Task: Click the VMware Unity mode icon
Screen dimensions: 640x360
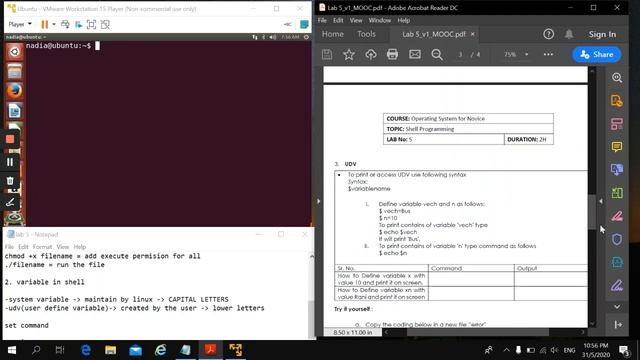Action: 105,24
